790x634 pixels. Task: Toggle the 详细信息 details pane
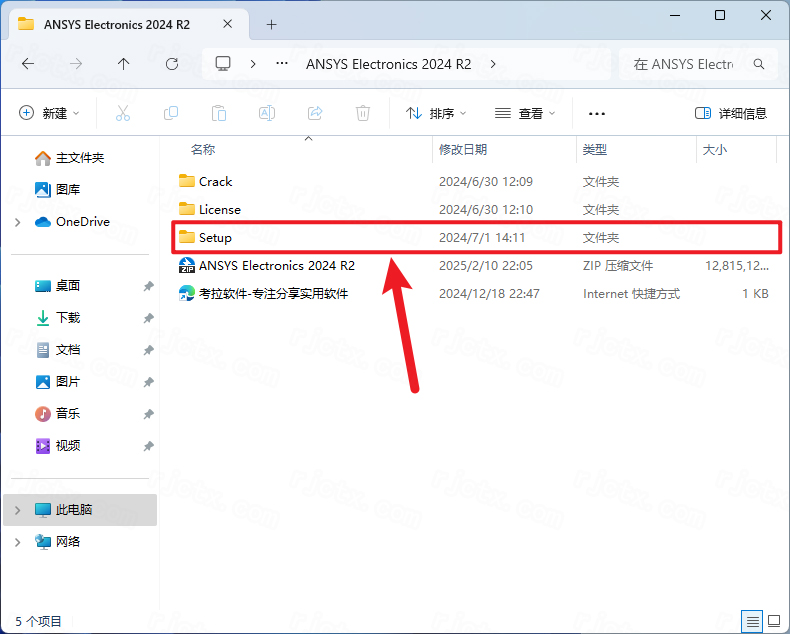pos(731,114)
